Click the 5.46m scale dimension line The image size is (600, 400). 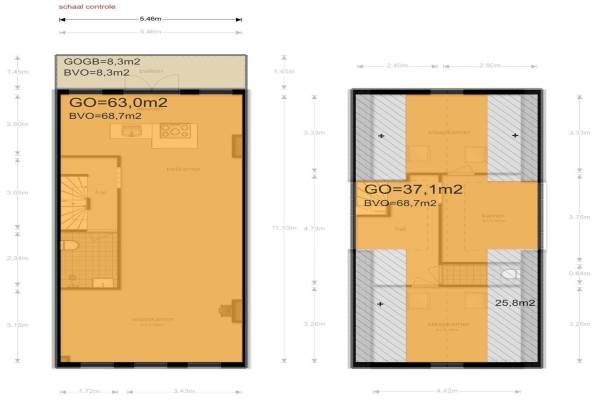(x=150, y=20)
